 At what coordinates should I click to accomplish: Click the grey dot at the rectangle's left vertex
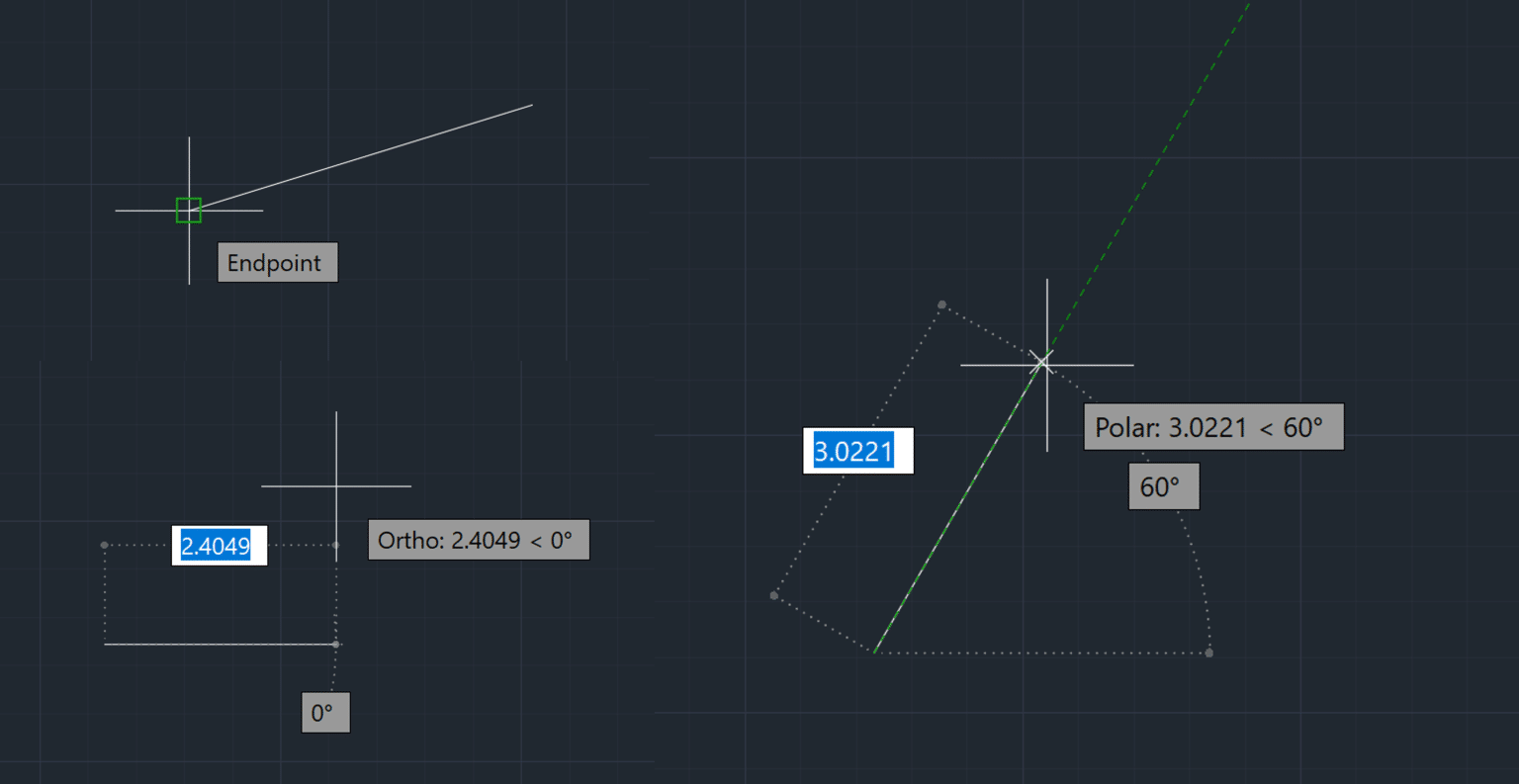coord(773,595)
